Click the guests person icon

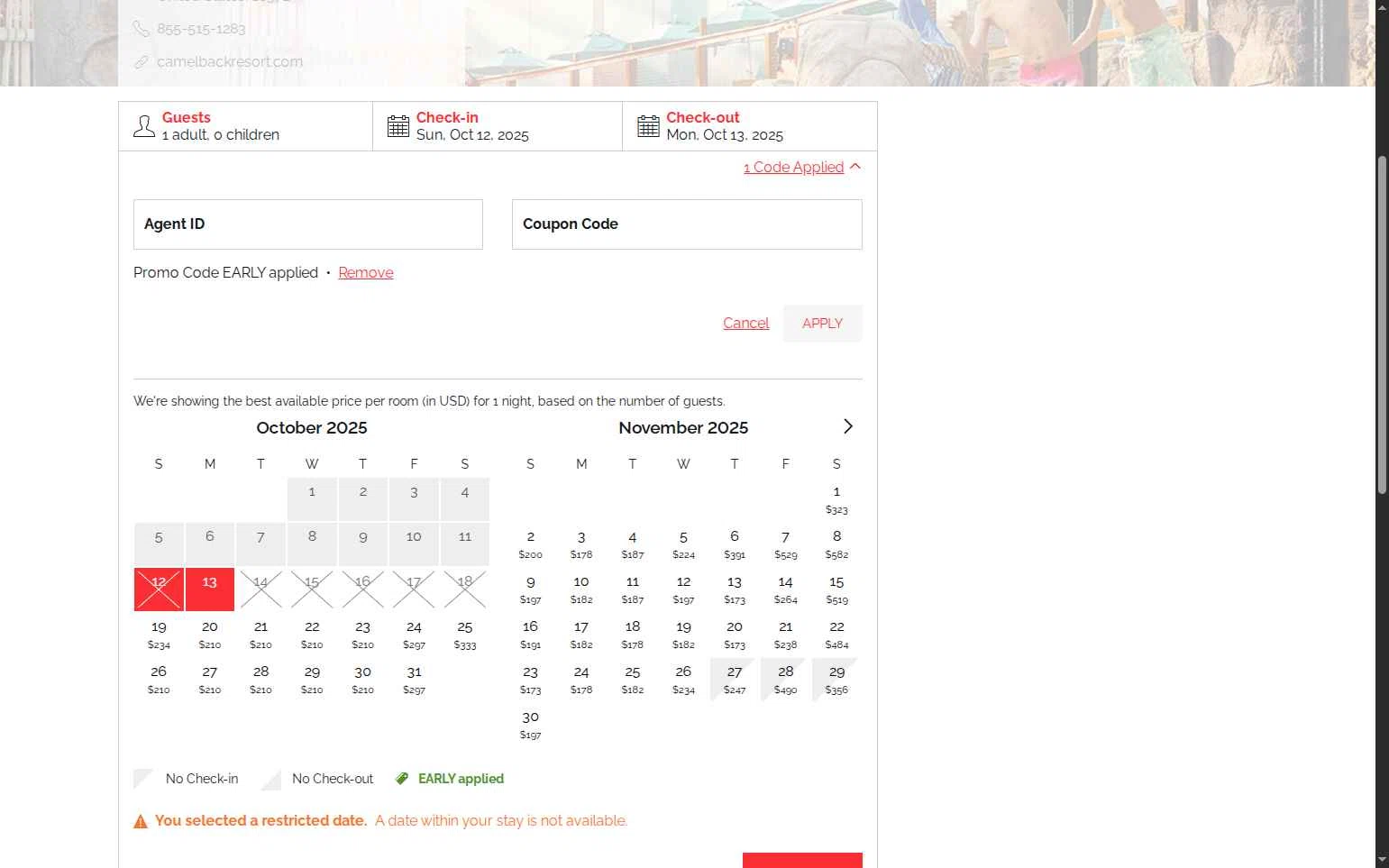144,126
